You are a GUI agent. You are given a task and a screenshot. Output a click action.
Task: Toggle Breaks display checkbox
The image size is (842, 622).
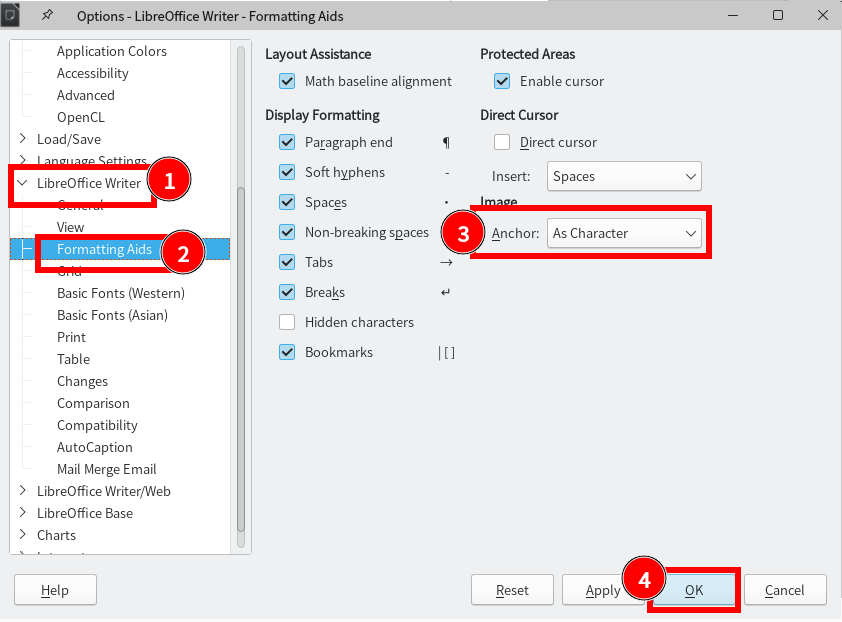287,293
